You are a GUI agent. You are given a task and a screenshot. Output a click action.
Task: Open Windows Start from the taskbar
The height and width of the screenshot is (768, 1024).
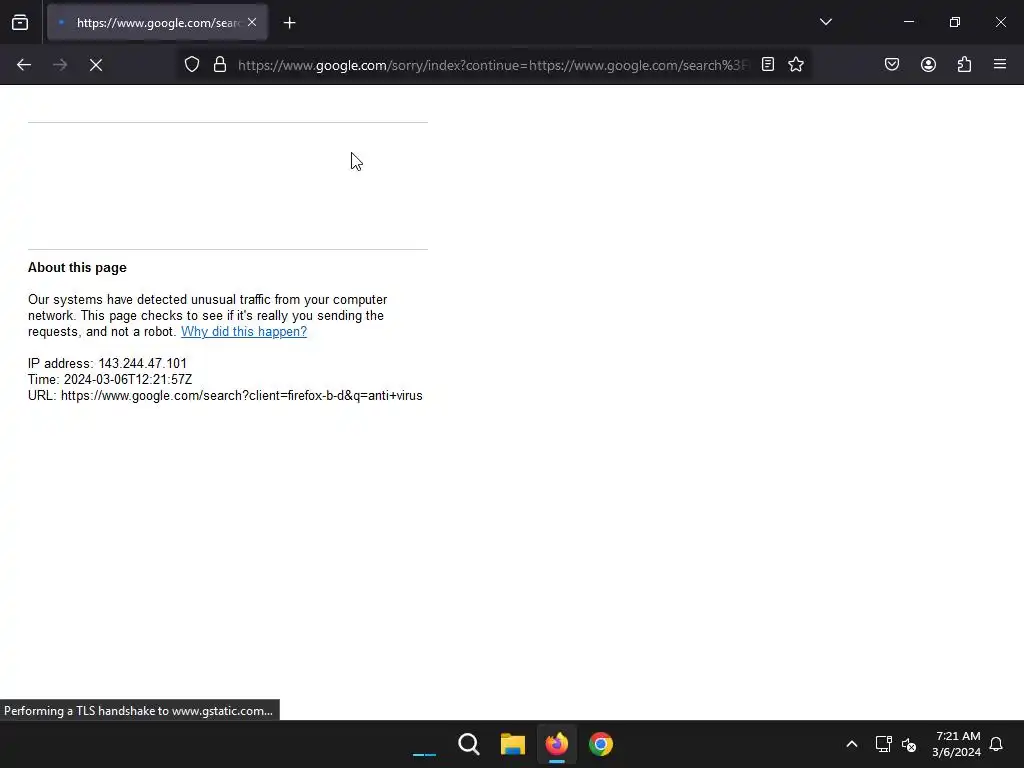pyautogui.click(x=424, y=744)
